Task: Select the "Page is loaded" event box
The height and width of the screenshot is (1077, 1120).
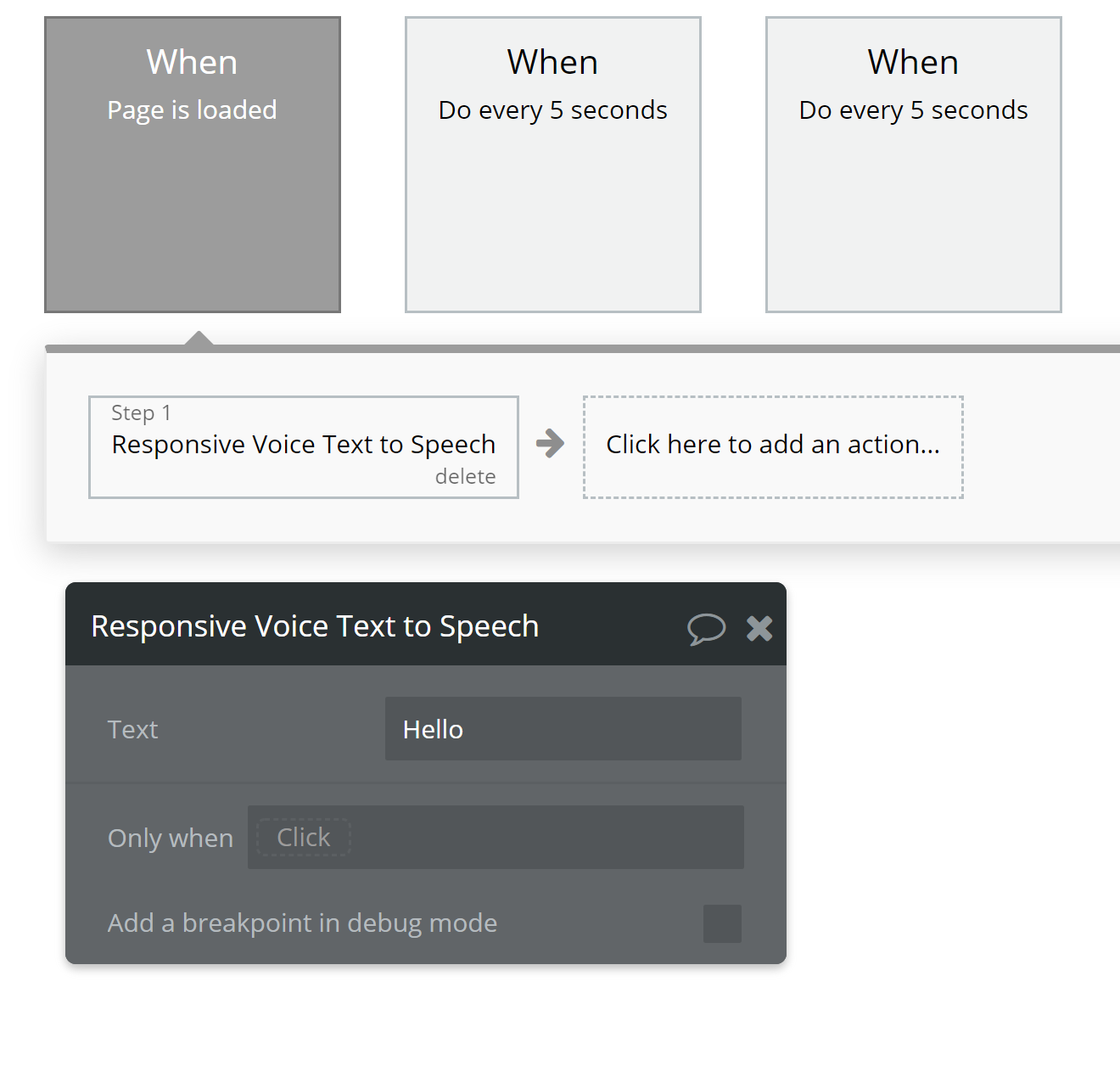Action: [x=193, y=165]
